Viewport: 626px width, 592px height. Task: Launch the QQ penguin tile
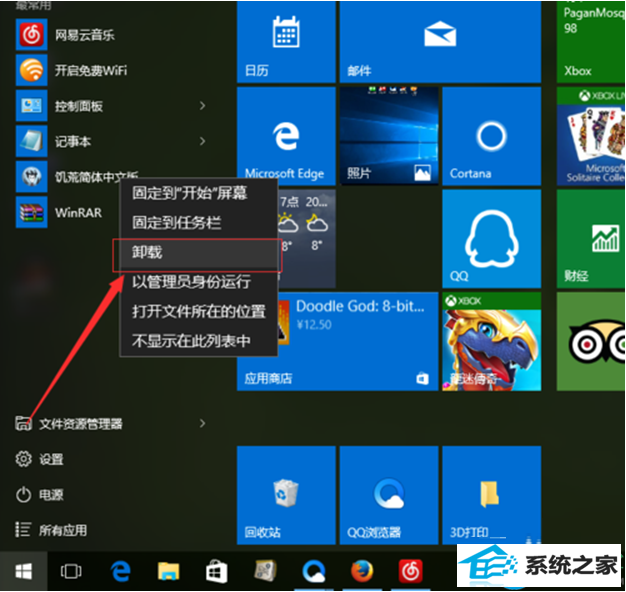point(492,239)
